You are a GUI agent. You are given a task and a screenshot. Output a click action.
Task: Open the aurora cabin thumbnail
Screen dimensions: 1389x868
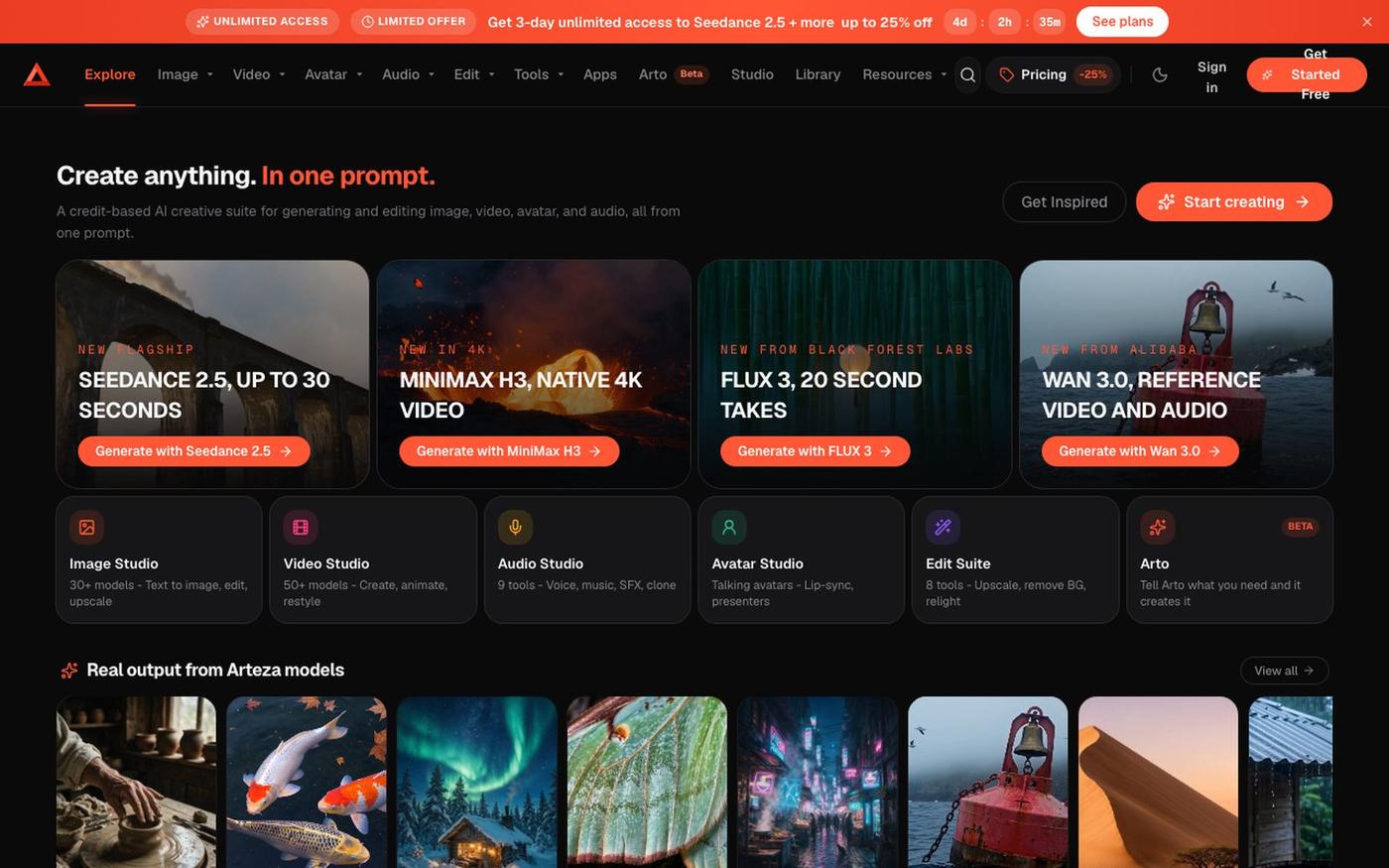pos(477,782)
